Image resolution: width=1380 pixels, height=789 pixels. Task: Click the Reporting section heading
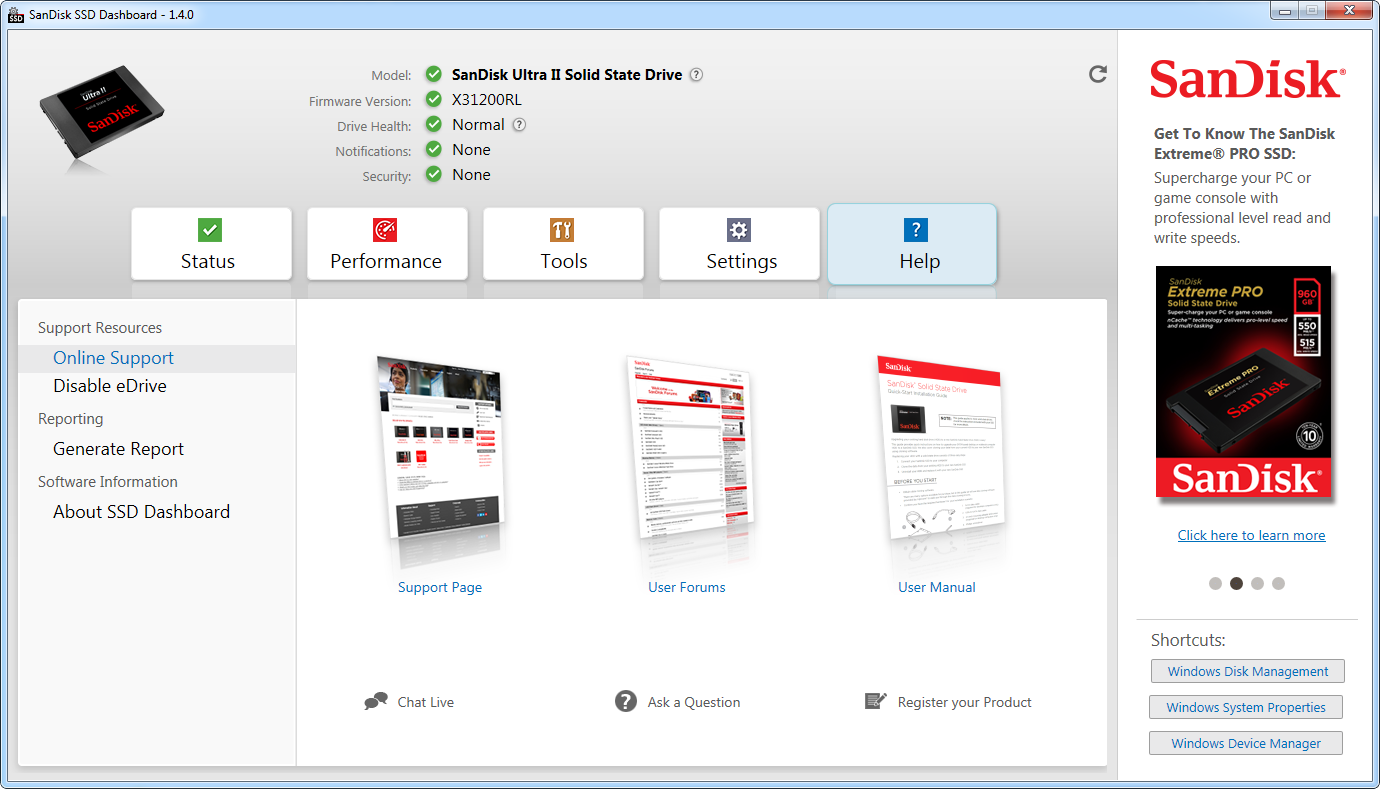(x=71, y=419)
